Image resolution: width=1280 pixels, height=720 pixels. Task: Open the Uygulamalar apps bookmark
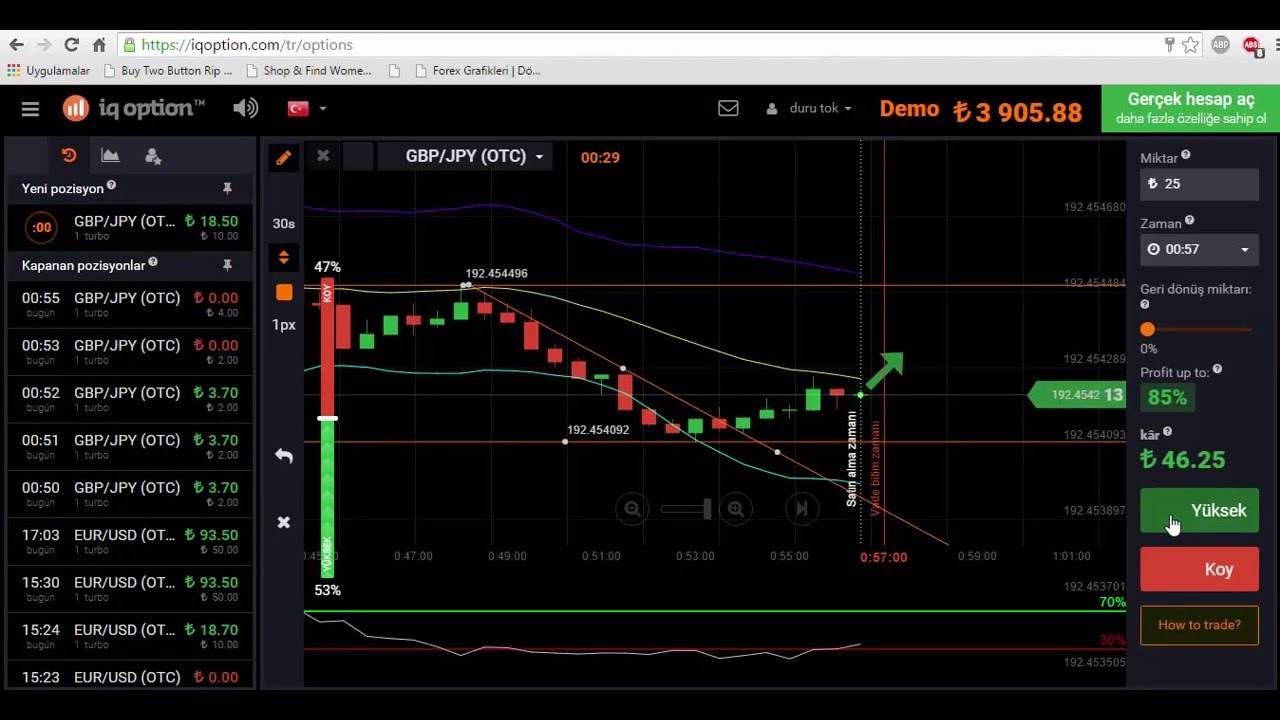tap(48, 71)
